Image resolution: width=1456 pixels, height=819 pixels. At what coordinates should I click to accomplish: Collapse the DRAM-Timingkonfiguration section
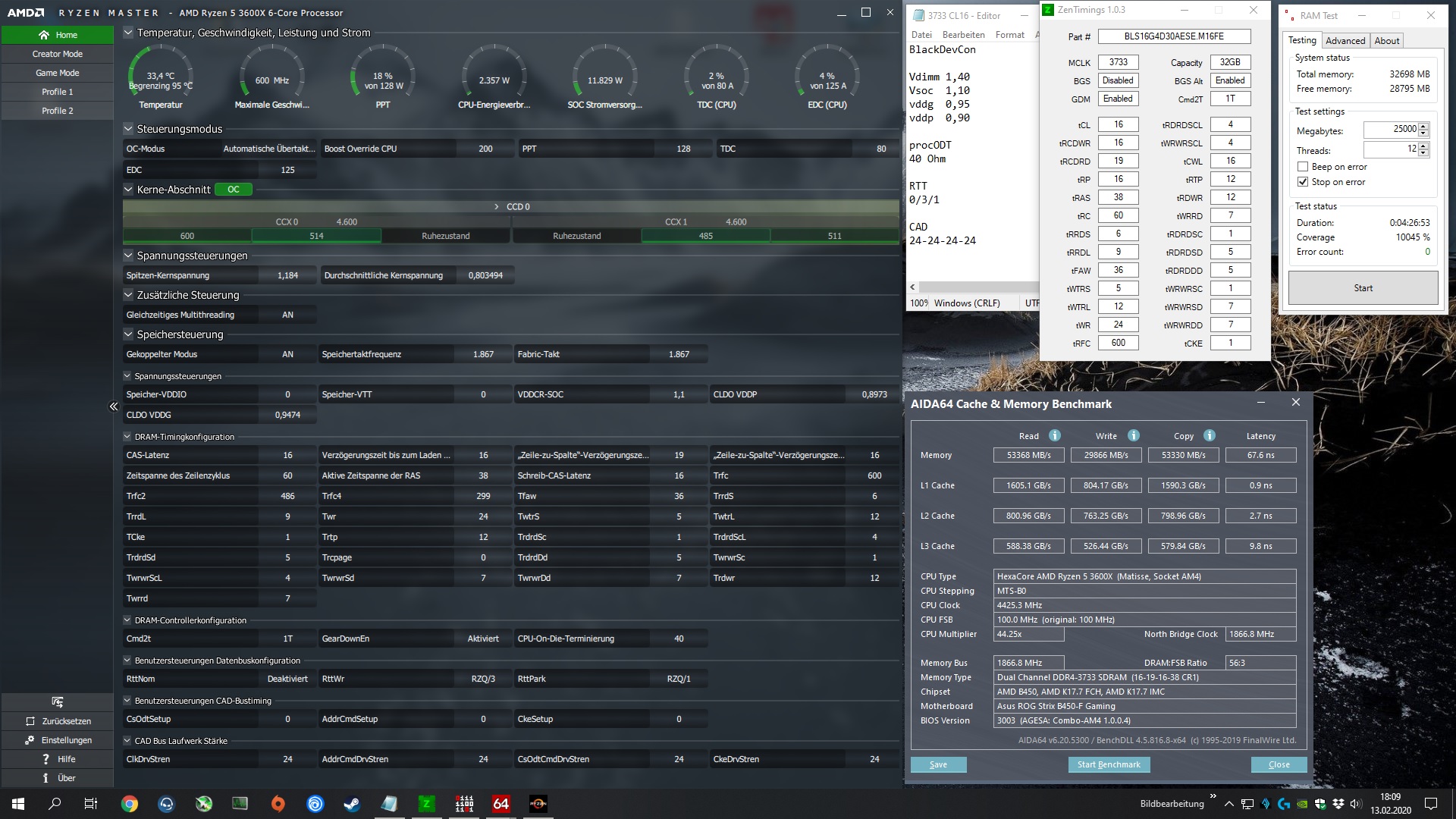pos(127,437)
